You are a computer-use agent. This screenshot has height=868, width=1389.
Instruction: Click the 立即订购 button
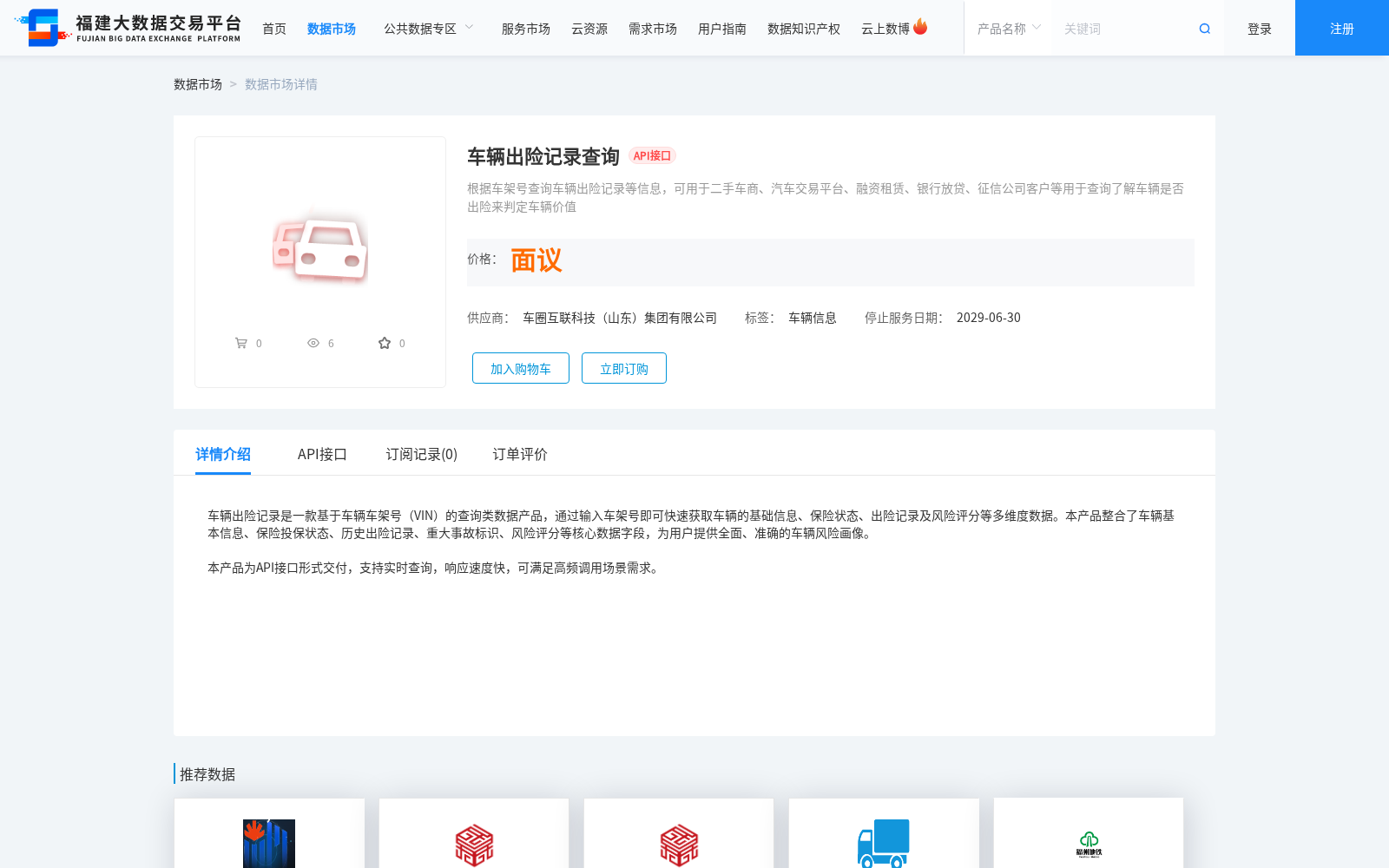tap(624, 368)
